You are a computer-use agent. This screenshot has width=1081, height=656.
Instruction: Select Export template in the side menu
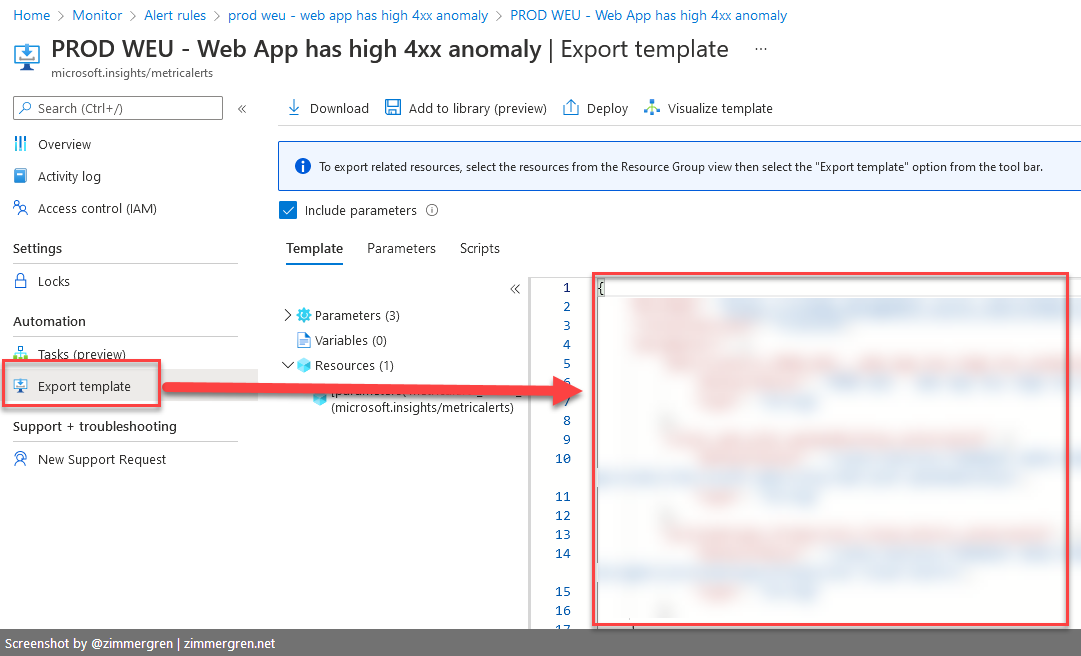click(84, 387)
